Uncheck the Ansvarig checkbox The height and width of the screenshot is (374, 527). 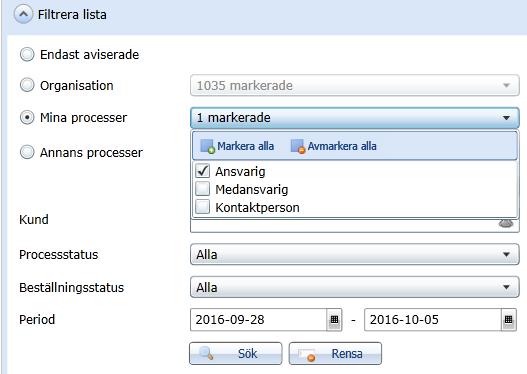pyautogui.click(x=202, y=171)
